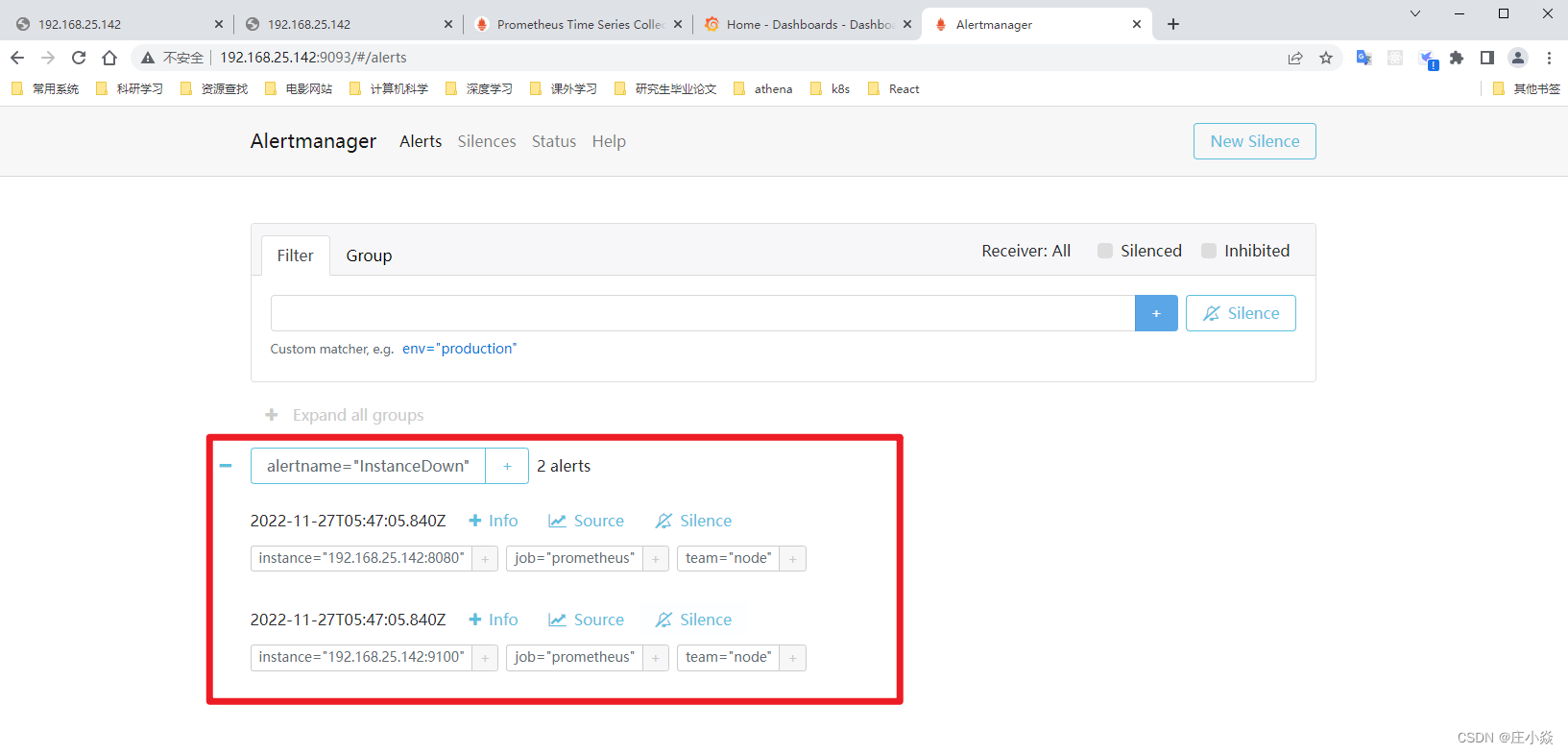Click the alertname="InstanceDown" group label
The image size is (1568, 754).
click(x=368, y=466)
